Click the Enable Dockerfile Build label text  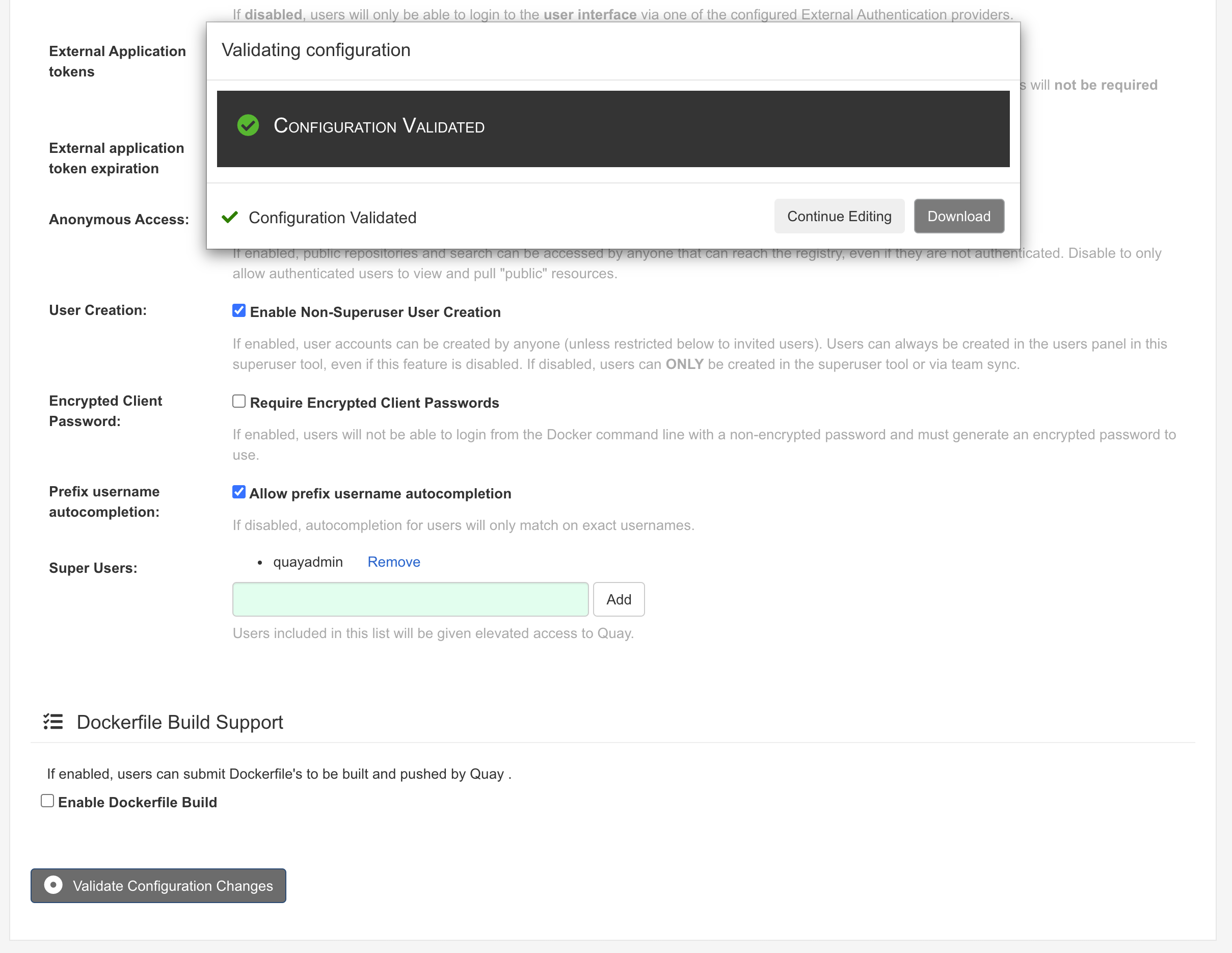pyautogui.click(x=138, y=802)
